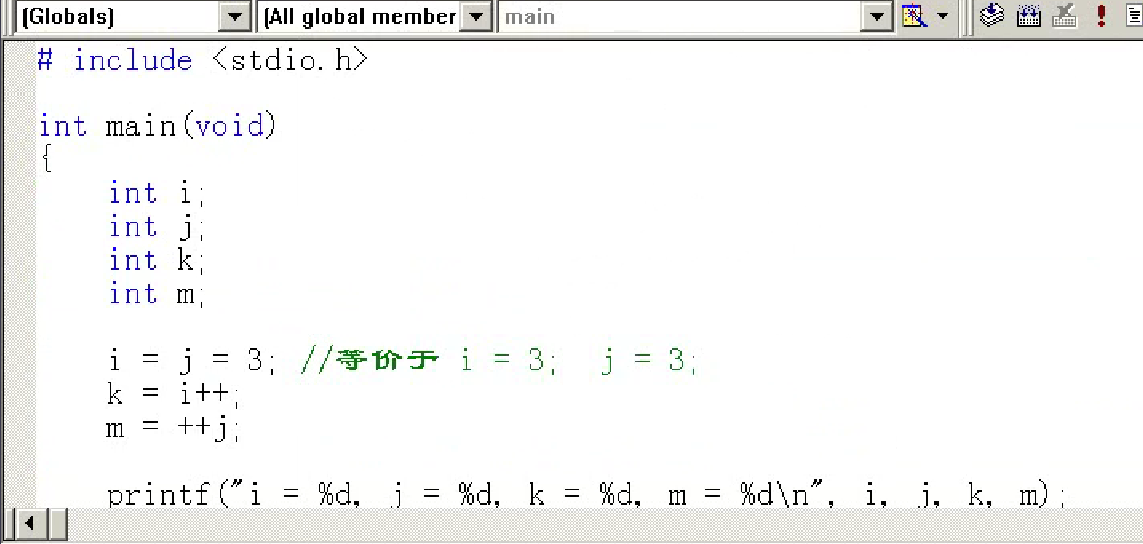
Task: Open the WizardBar actions dropdown arrow
Action: click(943, 16)
